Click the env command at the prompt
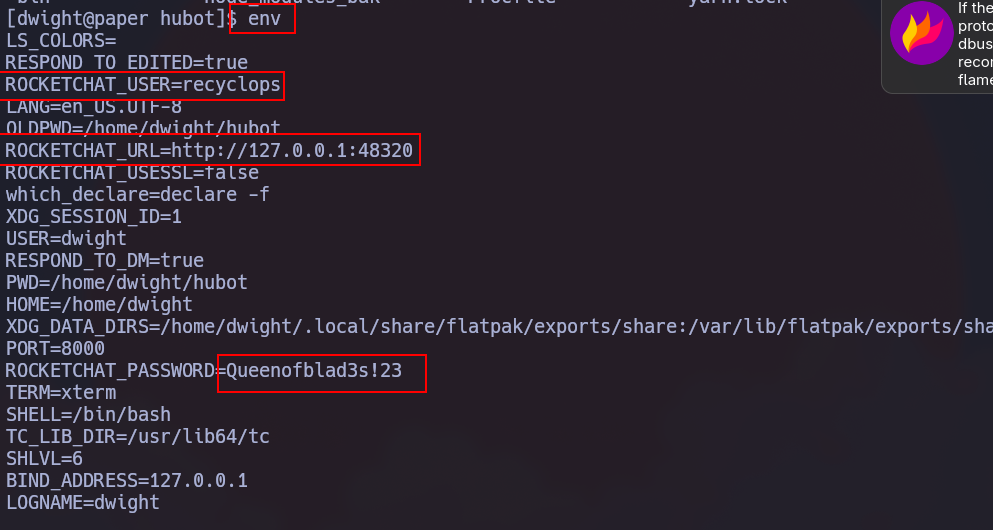The width and height of the screenshot is (993, 530). pyautogui.click(x=264, y=18)
